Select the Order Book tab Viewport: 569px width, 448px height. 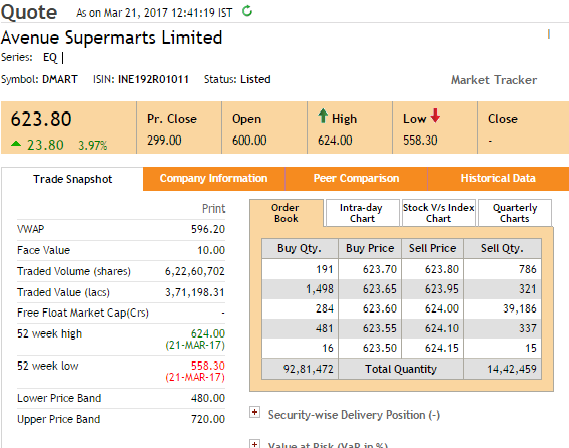(x=286, y=213)
